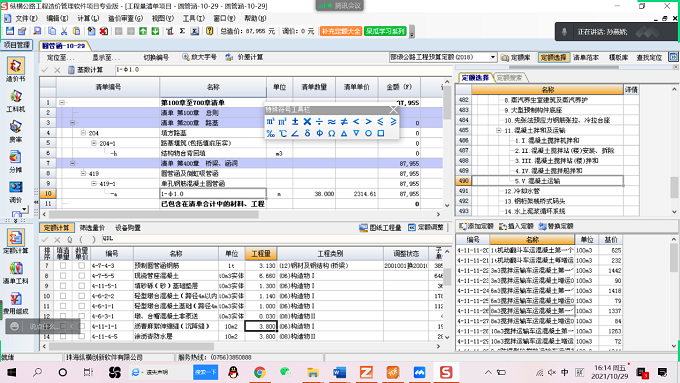Tick 数量单价 checkbox for row 4-11-4-5
Screen dimensions: 680x383
point(82,336)
